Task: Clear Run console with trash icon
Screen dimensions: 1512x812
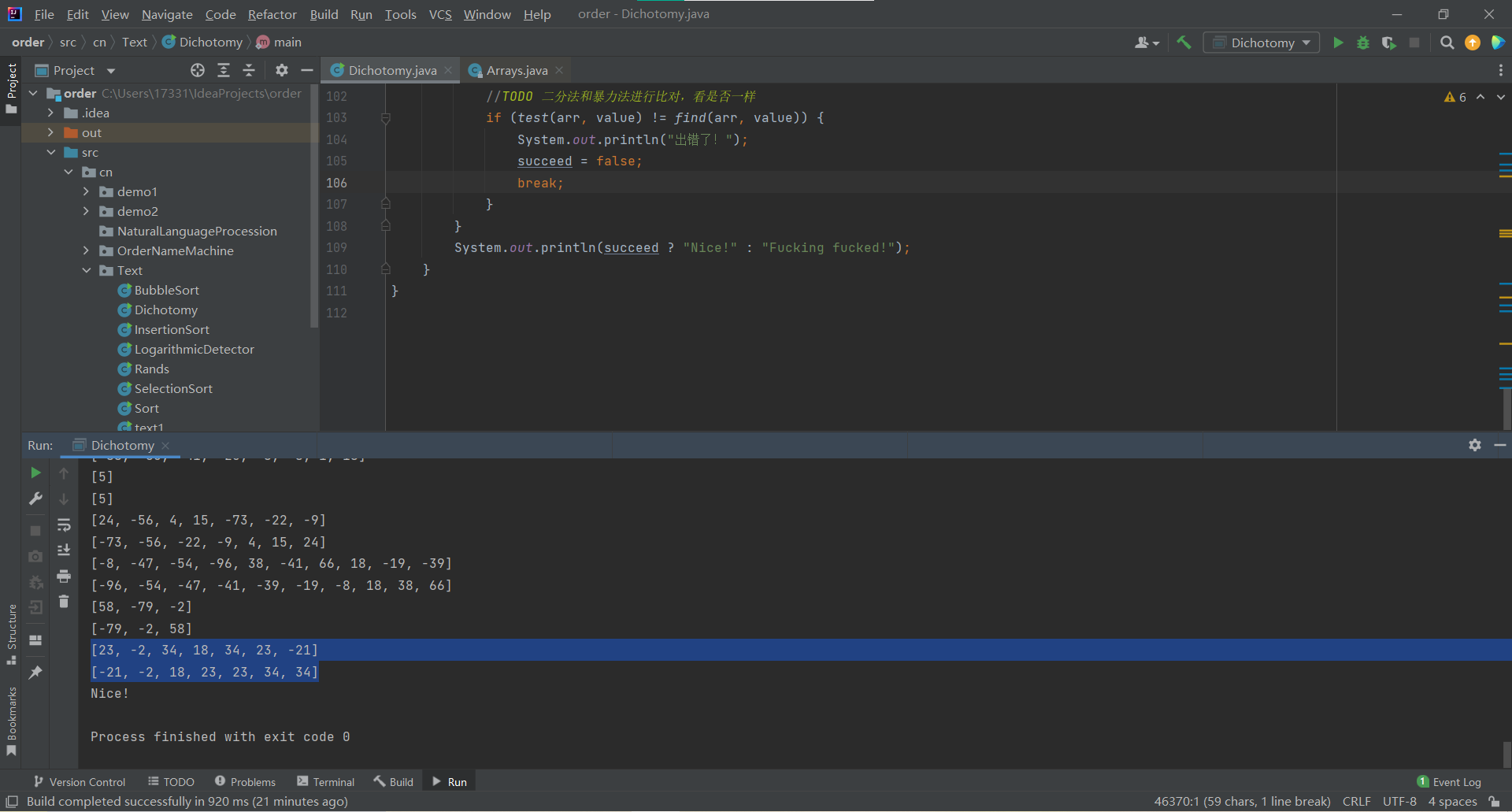Action: [64, 602]
